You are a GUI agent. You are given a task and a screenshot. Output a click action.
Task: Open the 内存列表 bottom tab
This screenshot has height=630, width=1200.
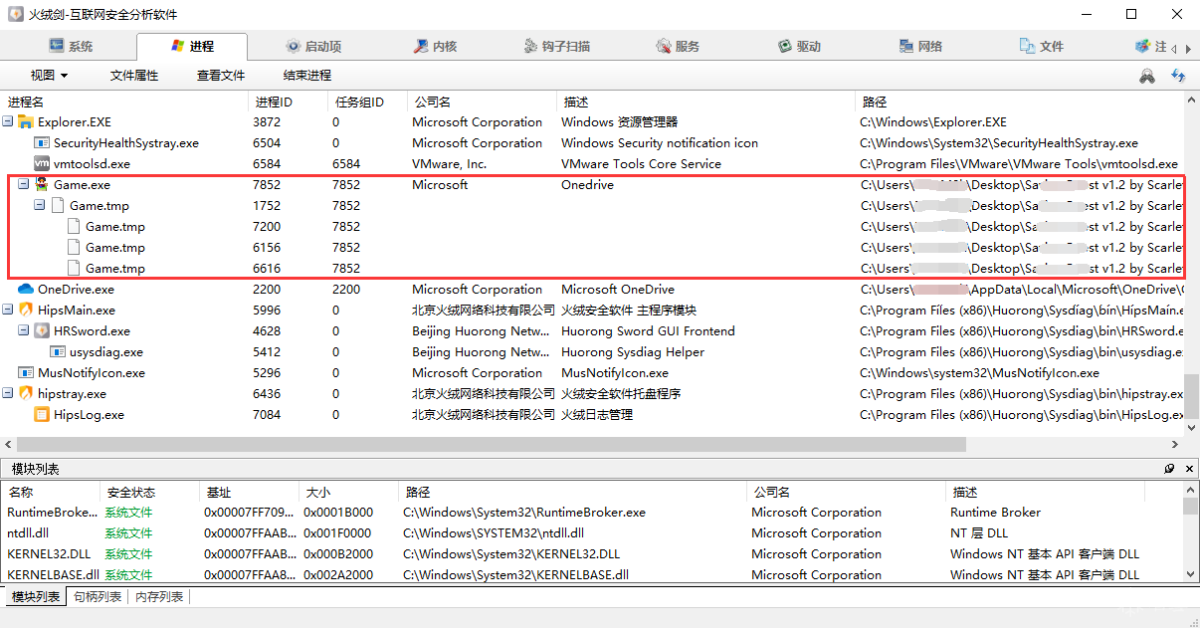coord(160,597)
